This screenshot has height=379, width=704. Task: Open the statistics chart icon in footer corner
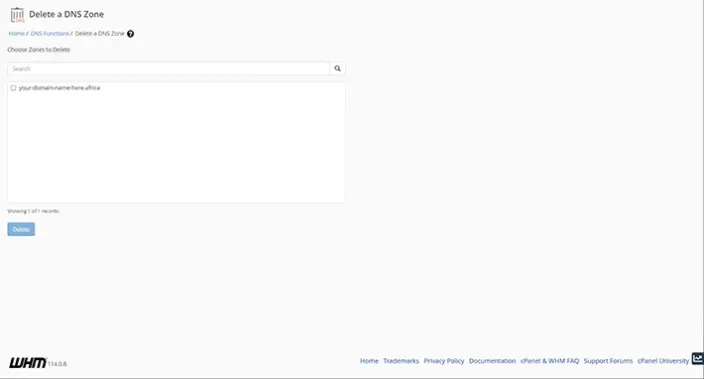point(697,358)
